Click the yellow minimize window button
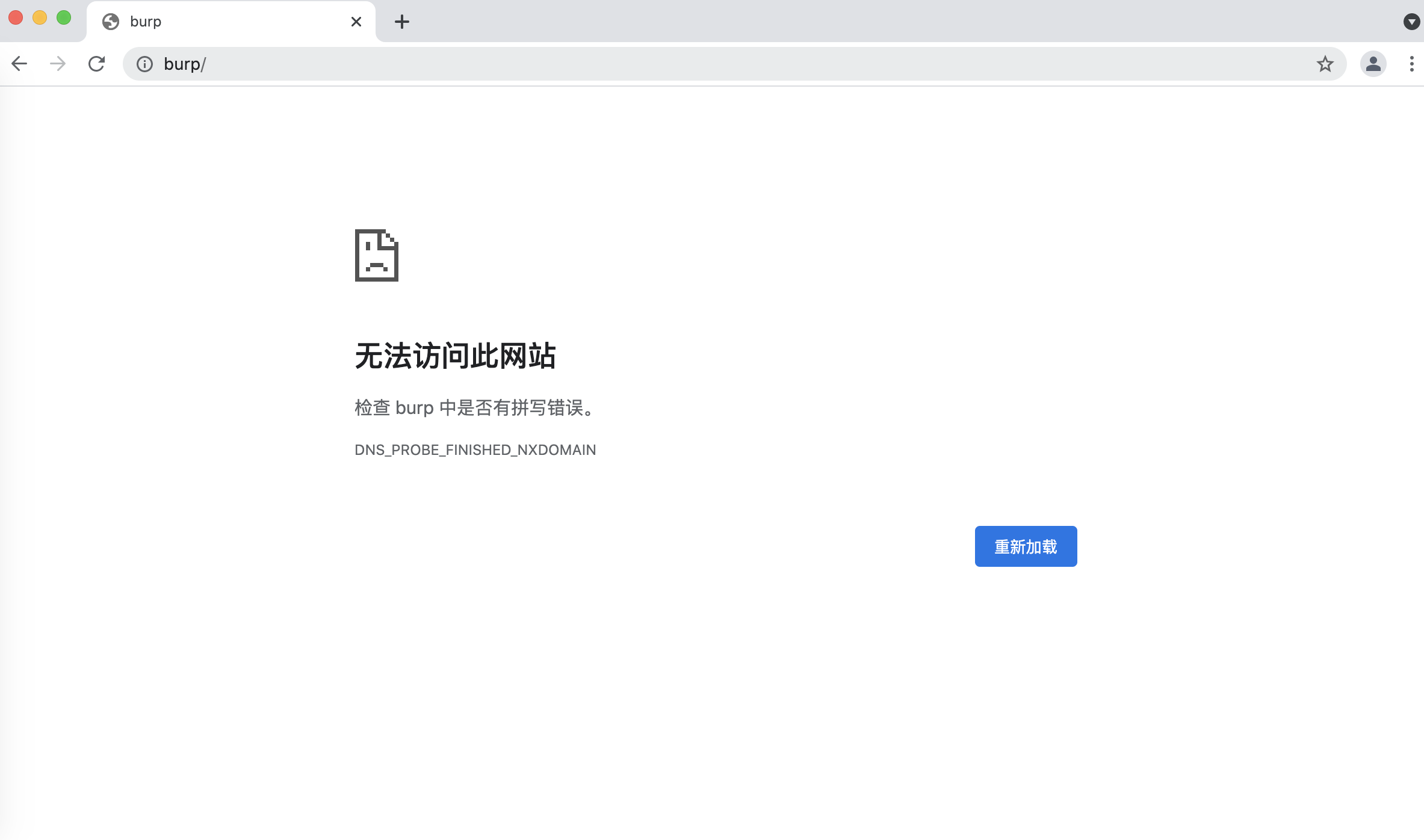Screen dimensions: 1424x840 (40, 18)
